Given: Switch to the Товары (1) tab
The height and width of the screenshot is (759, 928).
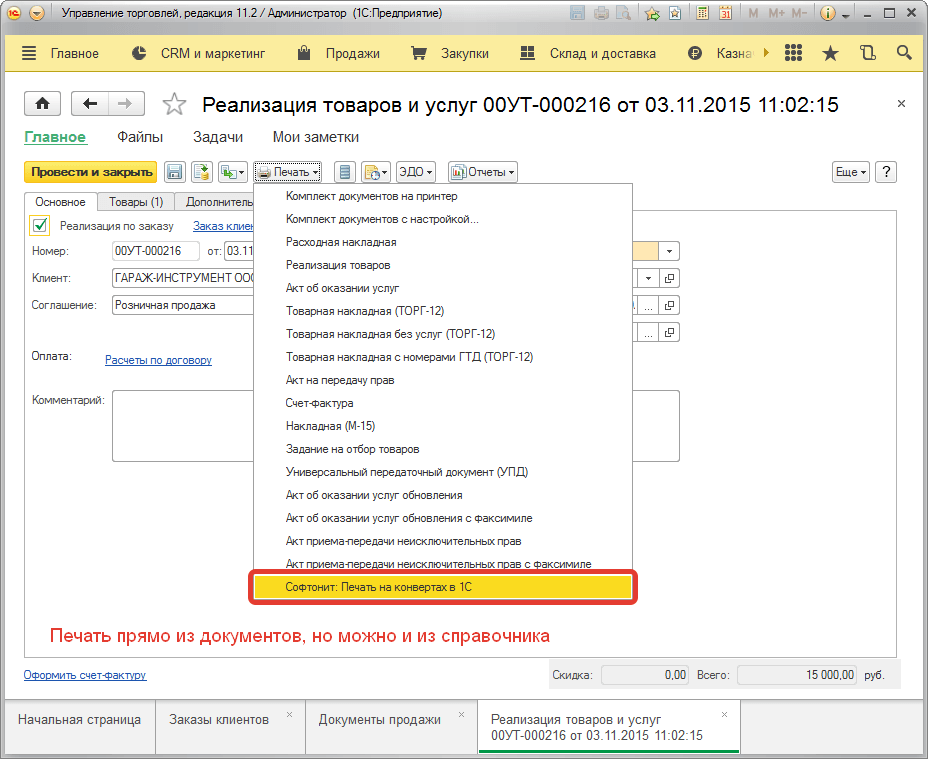Looking at the screenshot, I should pos(136,202).
